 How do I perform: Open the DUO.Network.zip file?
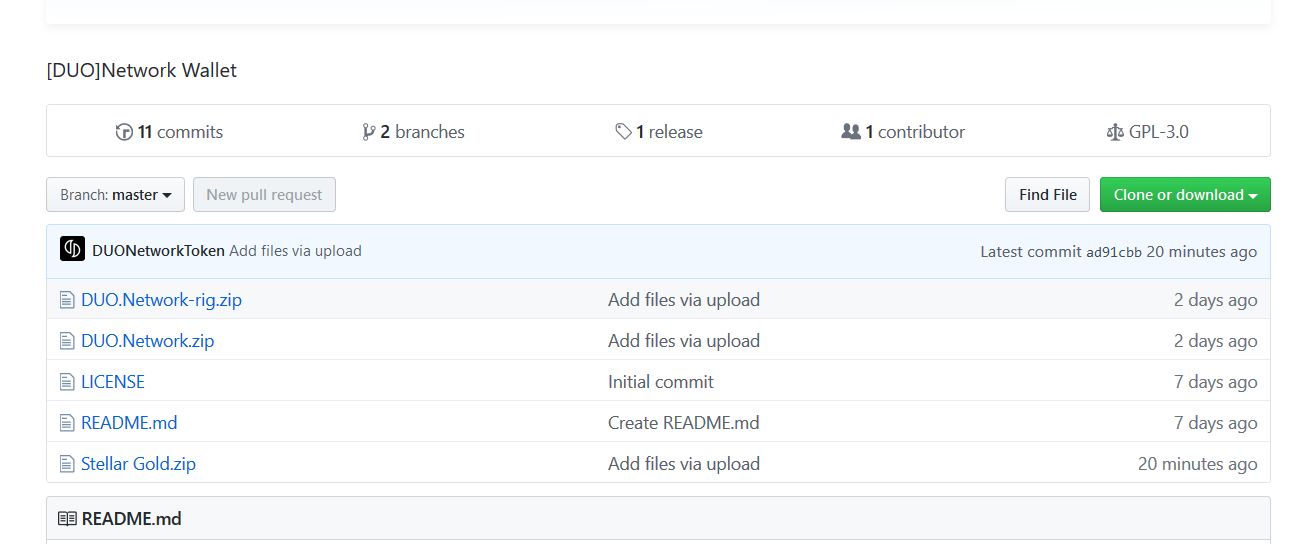147,341
